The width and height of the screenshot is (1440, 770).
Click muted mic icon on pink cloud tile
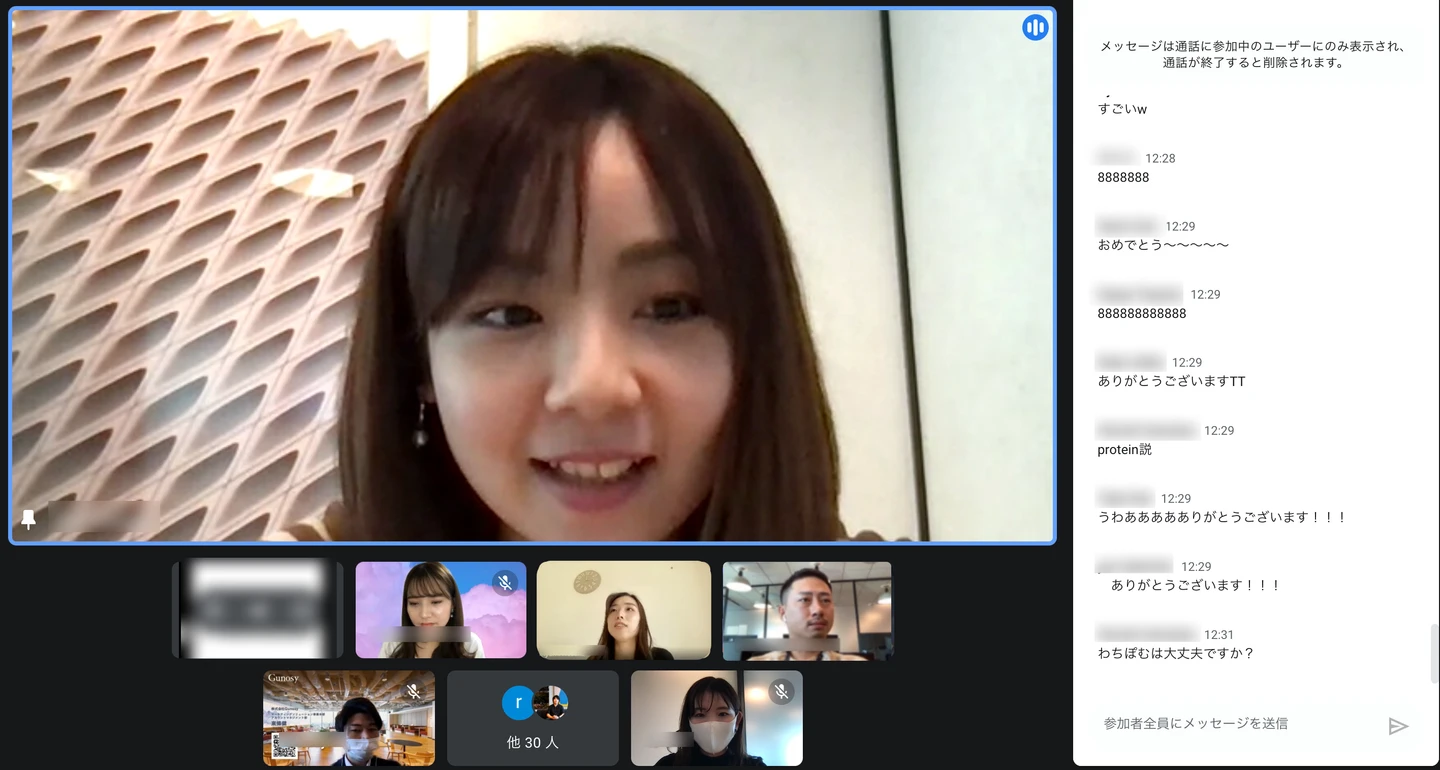pos(505,582)
